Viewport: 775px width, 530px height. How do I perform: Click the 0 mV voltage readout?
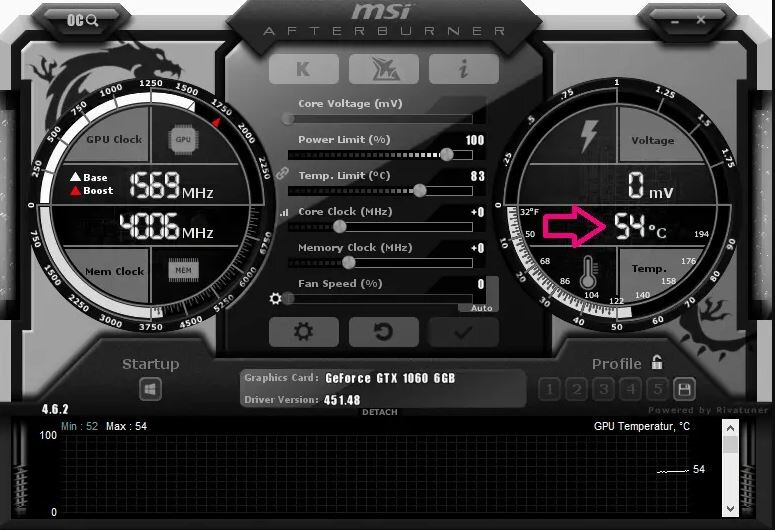coord(650,186)
